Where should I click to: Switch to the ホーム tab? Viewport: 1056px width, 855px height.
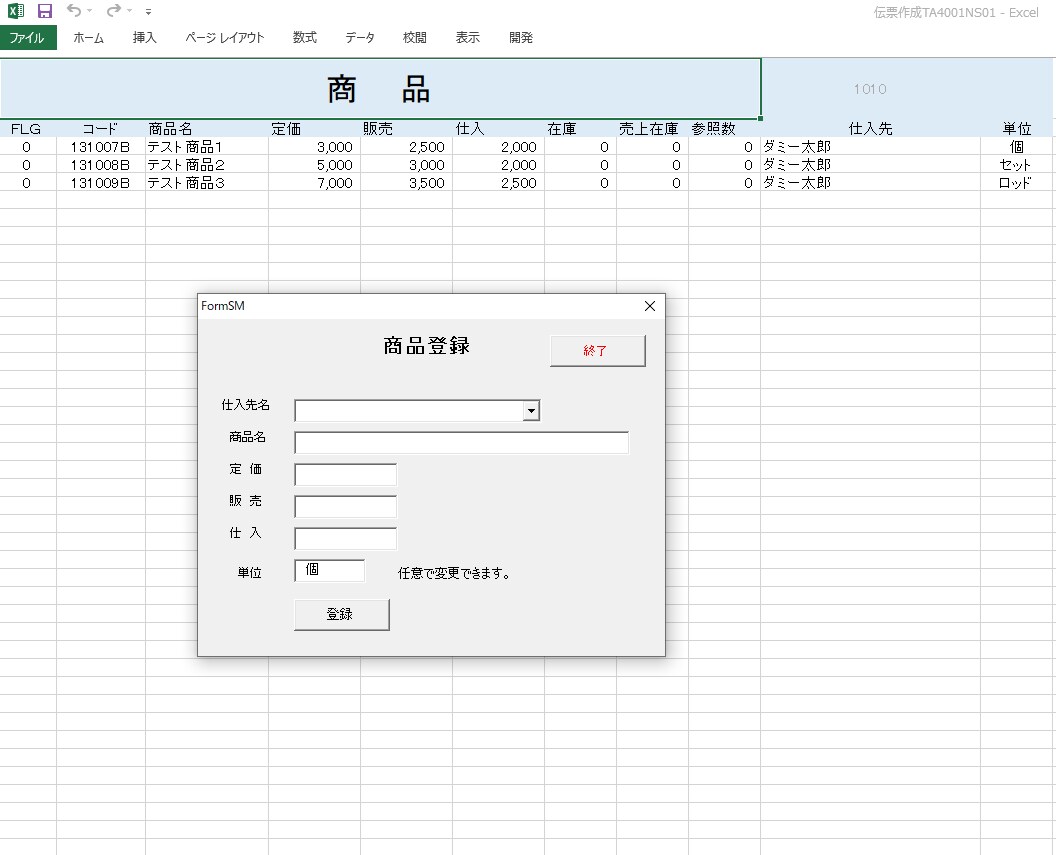(x=88, y=38)
